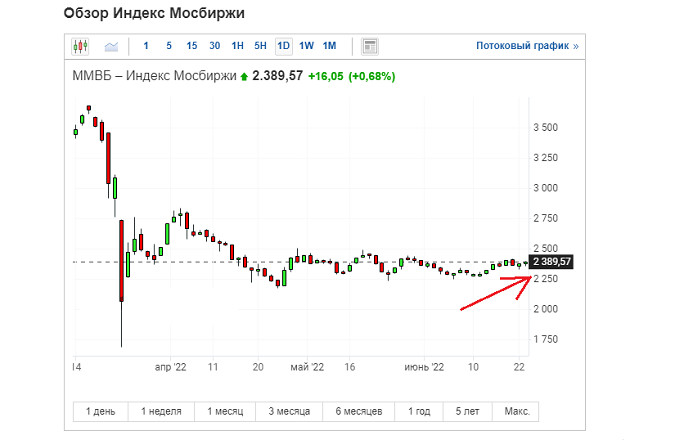Select the 1M interval

point(329,46)
